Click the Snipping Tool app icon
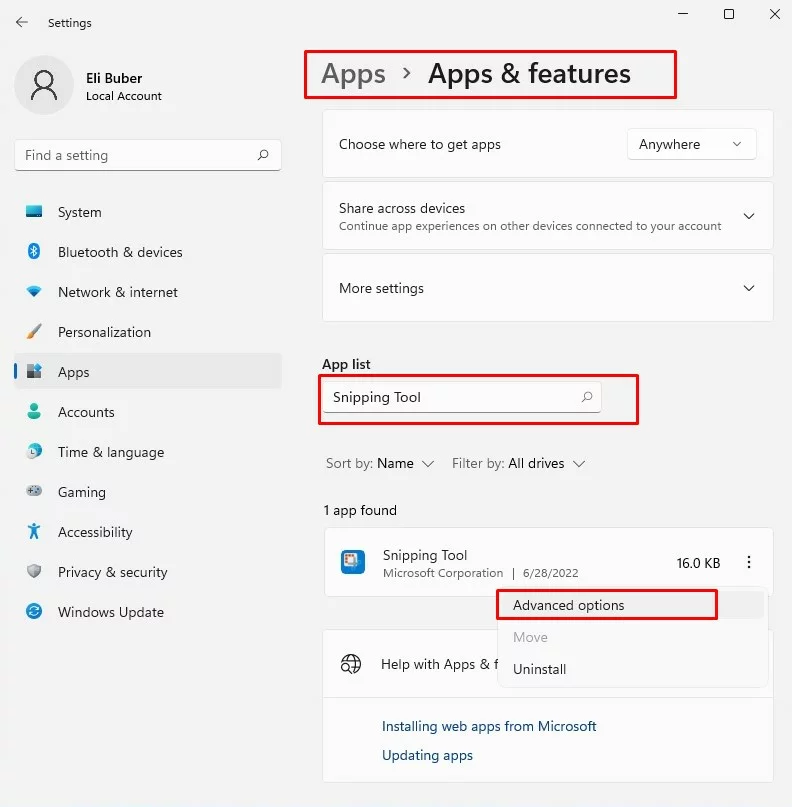Image resolution: width=792 pixels, height=807 pixels. [x=353, y=562]
